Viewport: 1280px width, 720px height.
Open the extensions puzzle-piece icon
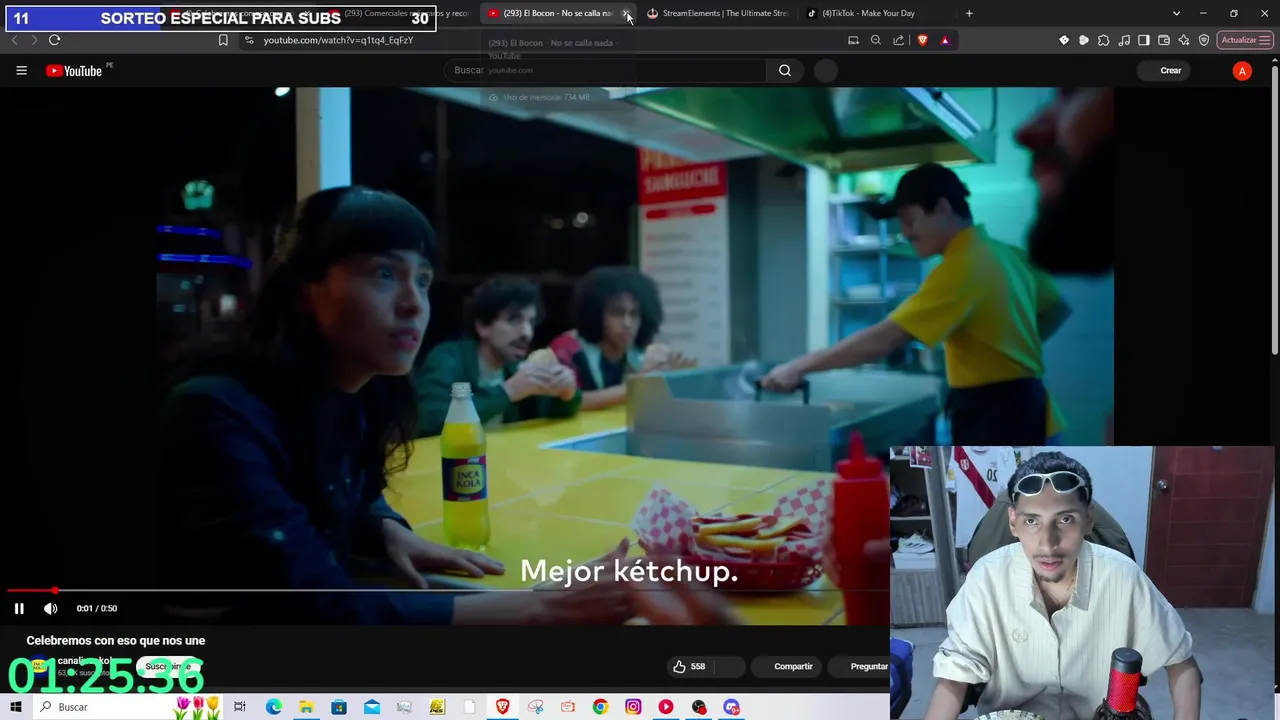tap(1103, 40)
